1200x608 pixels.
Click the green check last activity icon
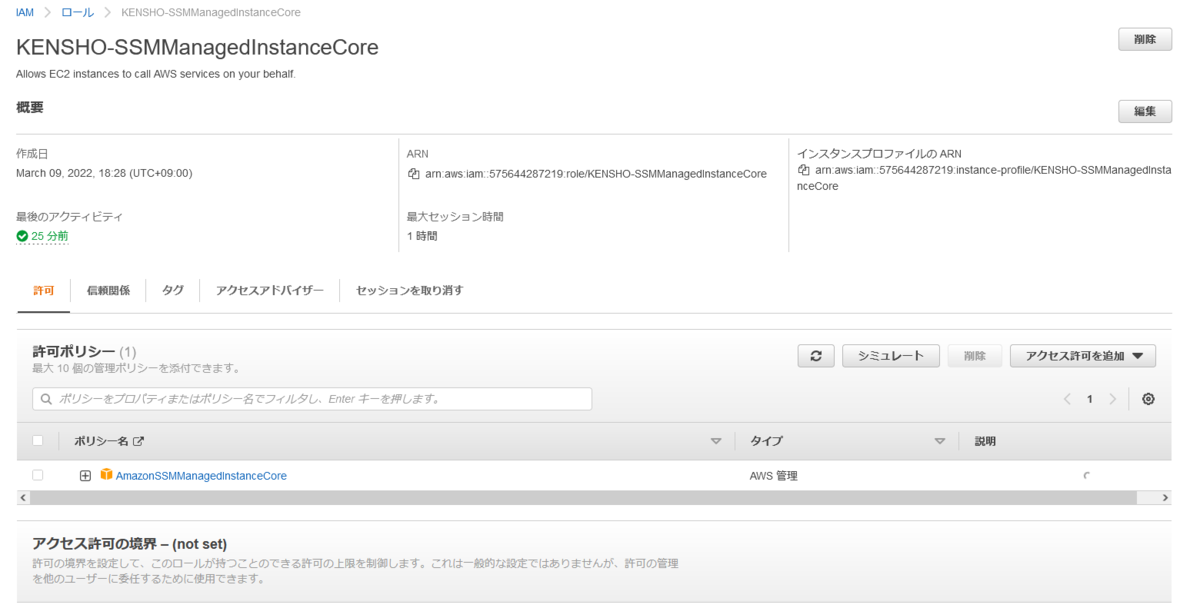point(22,236)
